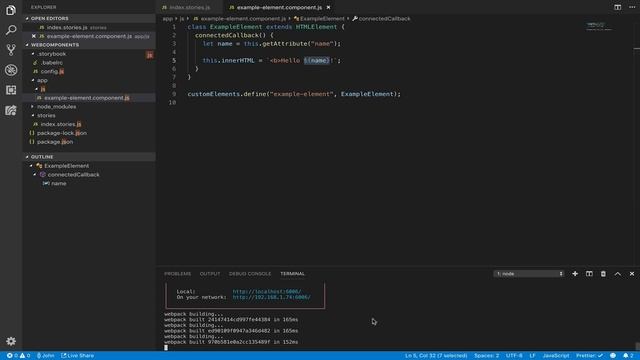Collapse the .storybook folder

(x=33, y=54)
